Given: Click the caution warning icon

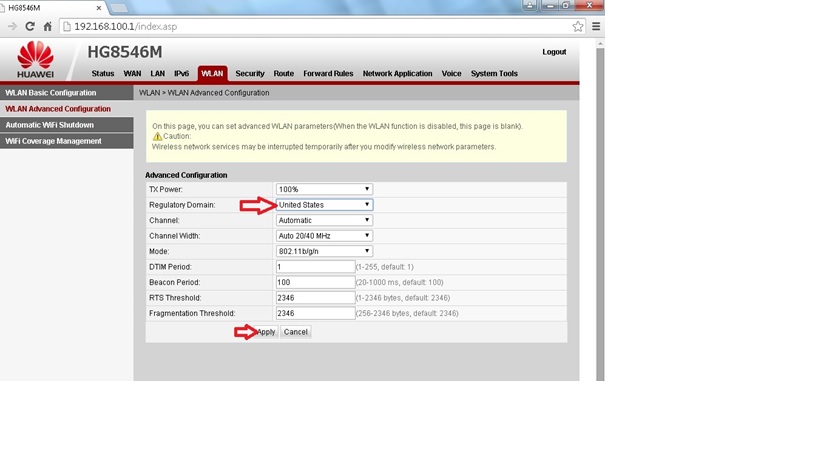Looking at the screenshot, I should (157, 136).
